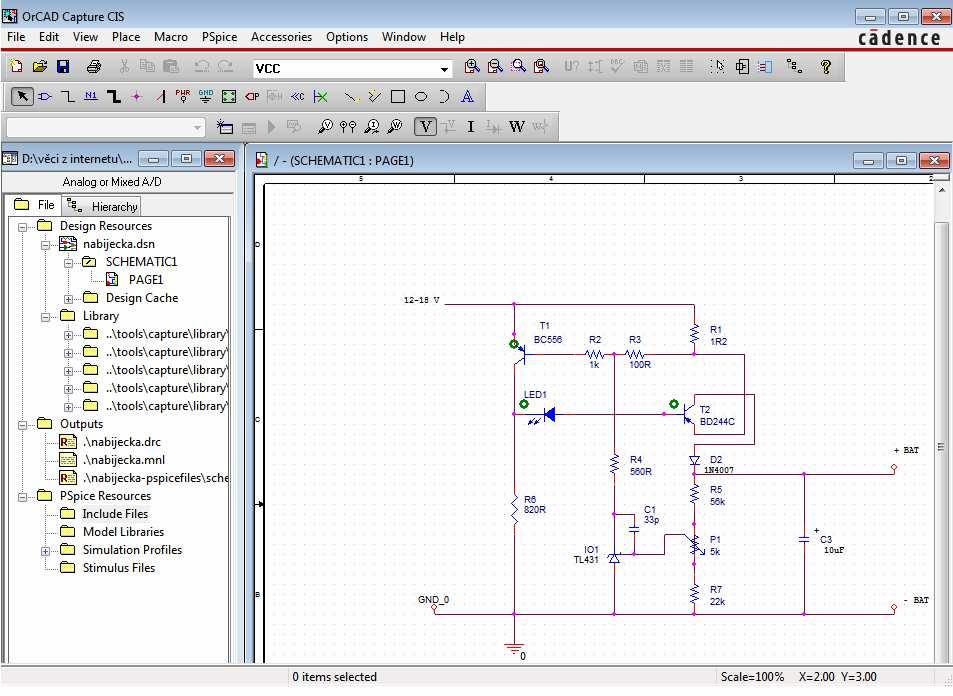Viewport: 953px width, 696px height.
Task: Select the Place Junction tool
Action: (x=137, y=97)
